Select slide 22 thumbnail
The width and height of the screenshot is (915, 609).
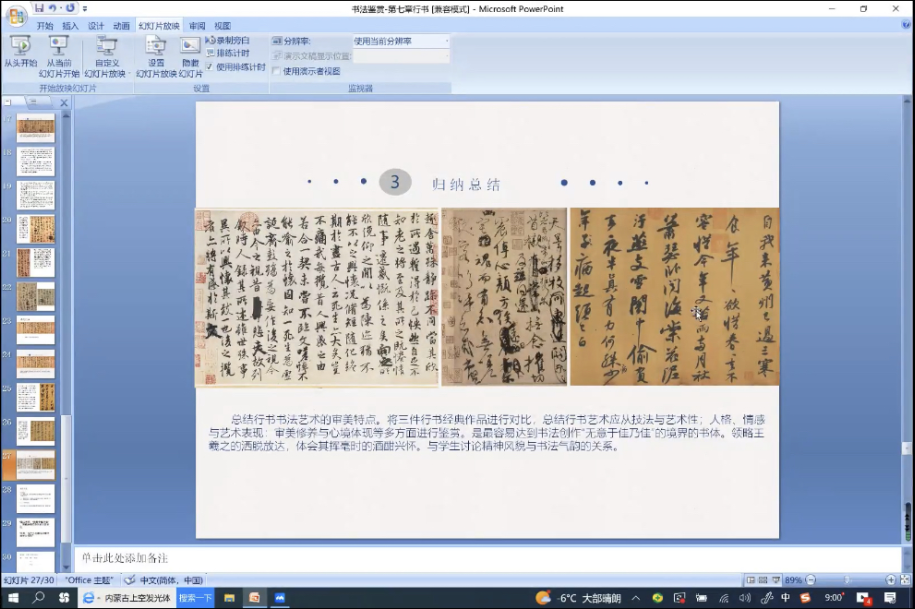(36, 296)
